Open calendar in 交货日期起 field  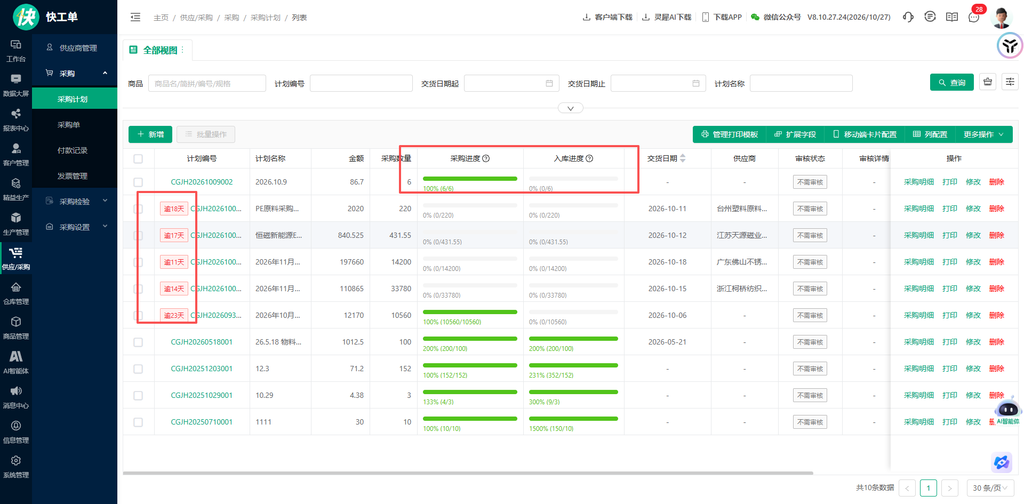tap(549, 83)
